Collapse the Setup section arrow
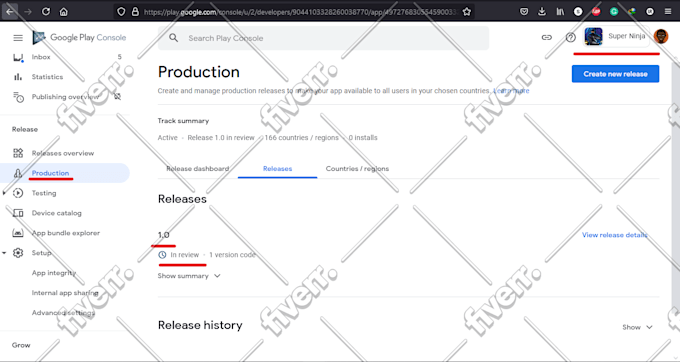The height and width of the screenshot is (362, 680). [x=4, y=253]
